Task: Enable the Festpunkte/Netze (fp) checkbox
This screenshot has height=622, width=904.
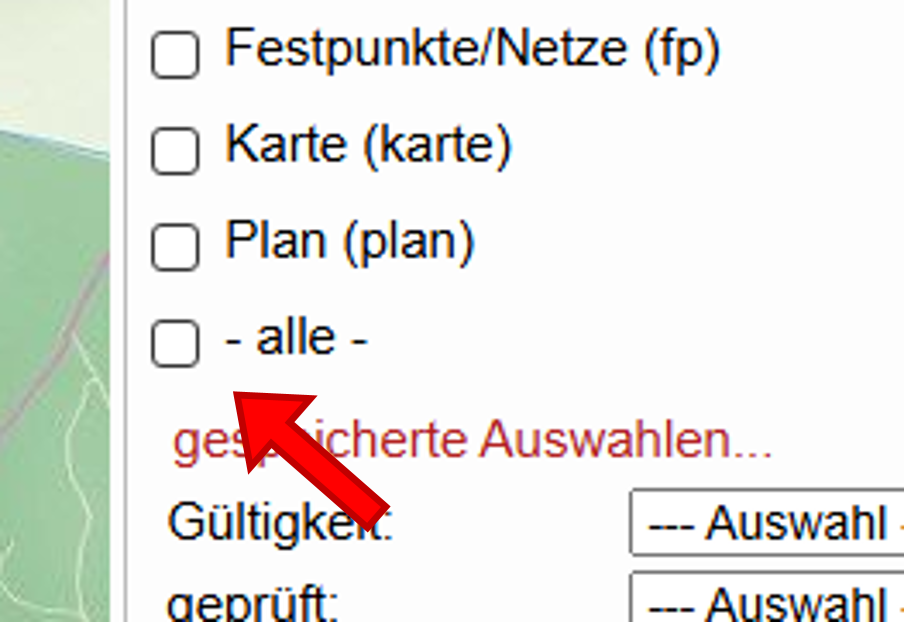Action: (175, 55)
